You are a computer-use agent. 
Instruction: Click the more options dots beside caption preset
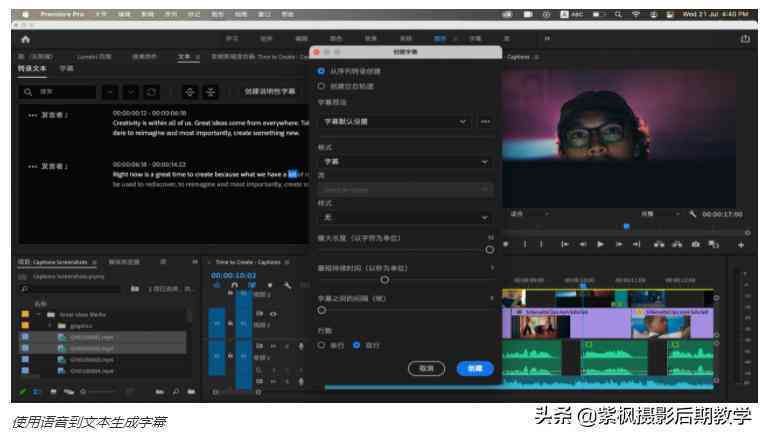pyautogui.click(x=485, y=122)
